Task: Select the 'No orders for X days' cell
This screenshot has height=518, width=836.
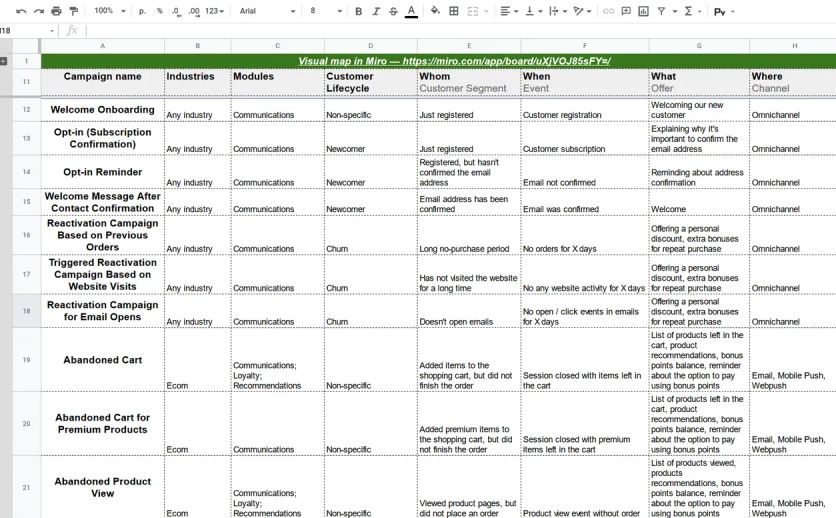Action: point(585,235)
